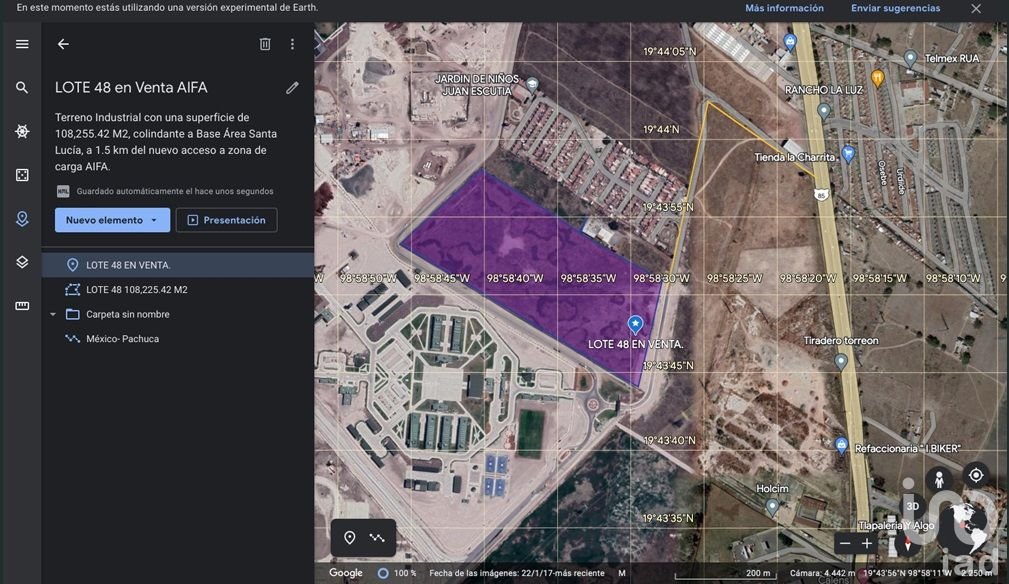Delete project using the trash icon

(265, 44)
